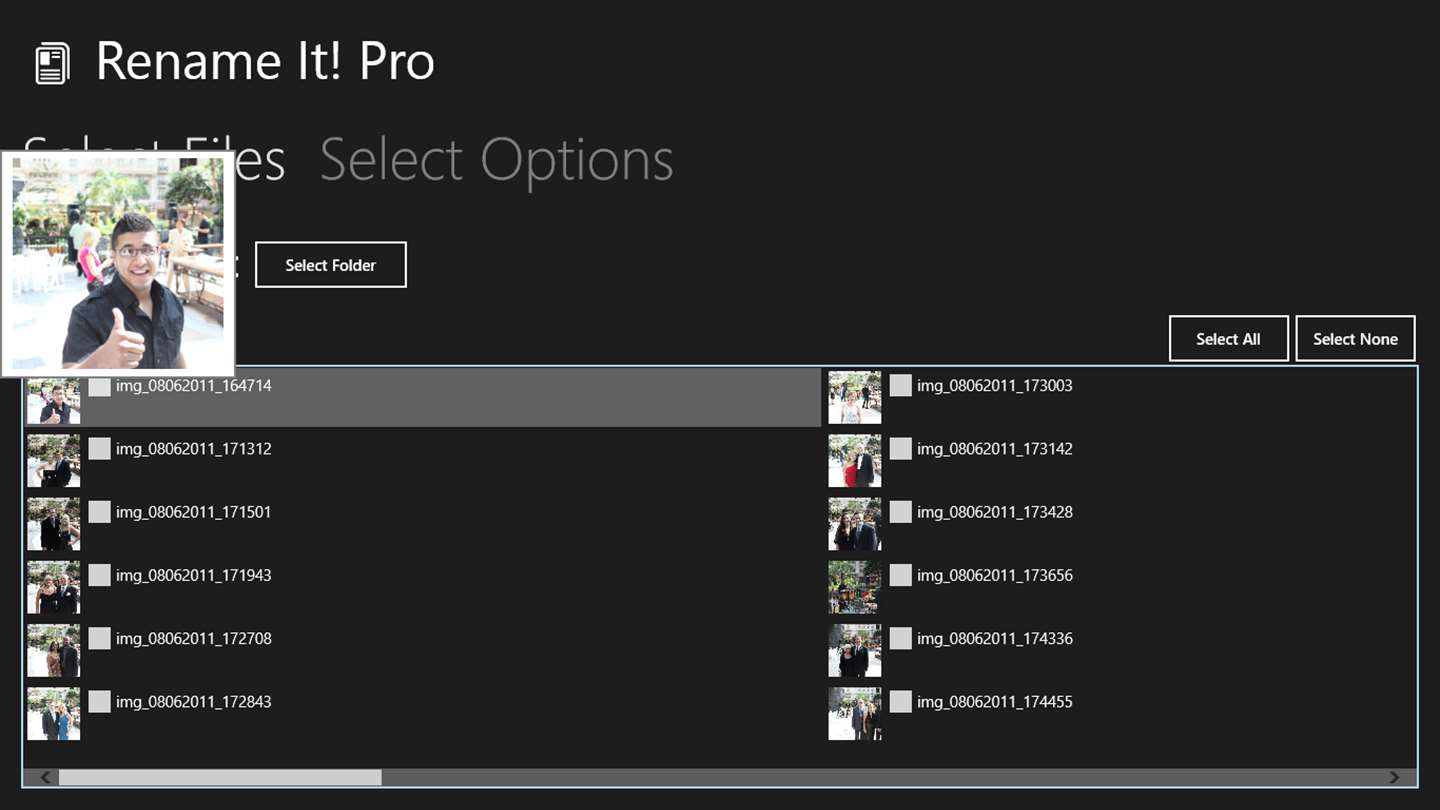Click the thumbnail for img_08062011_171312

(53, 461)
